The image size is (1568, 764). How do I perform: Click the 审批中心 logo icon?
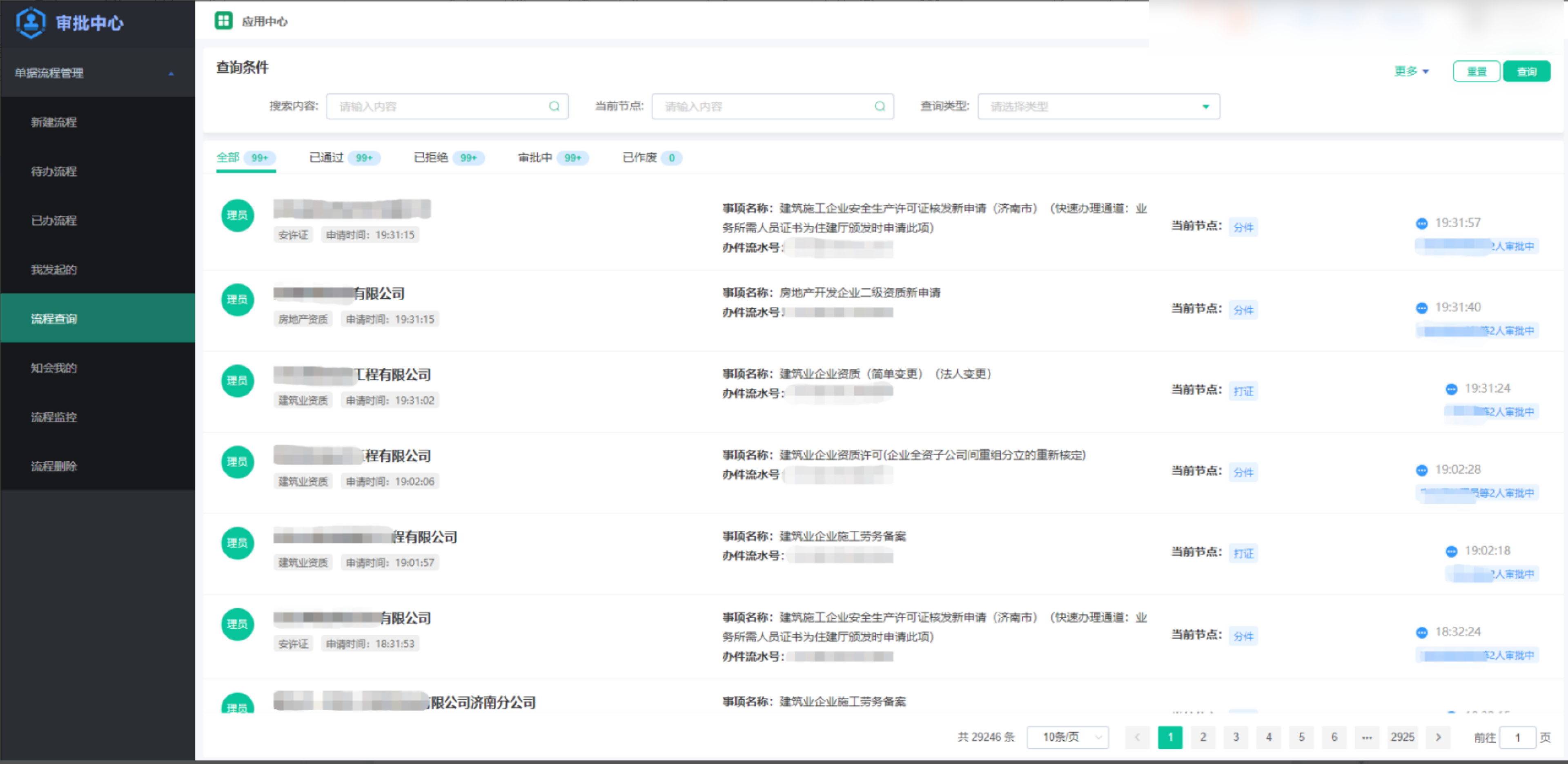(31, 22)
